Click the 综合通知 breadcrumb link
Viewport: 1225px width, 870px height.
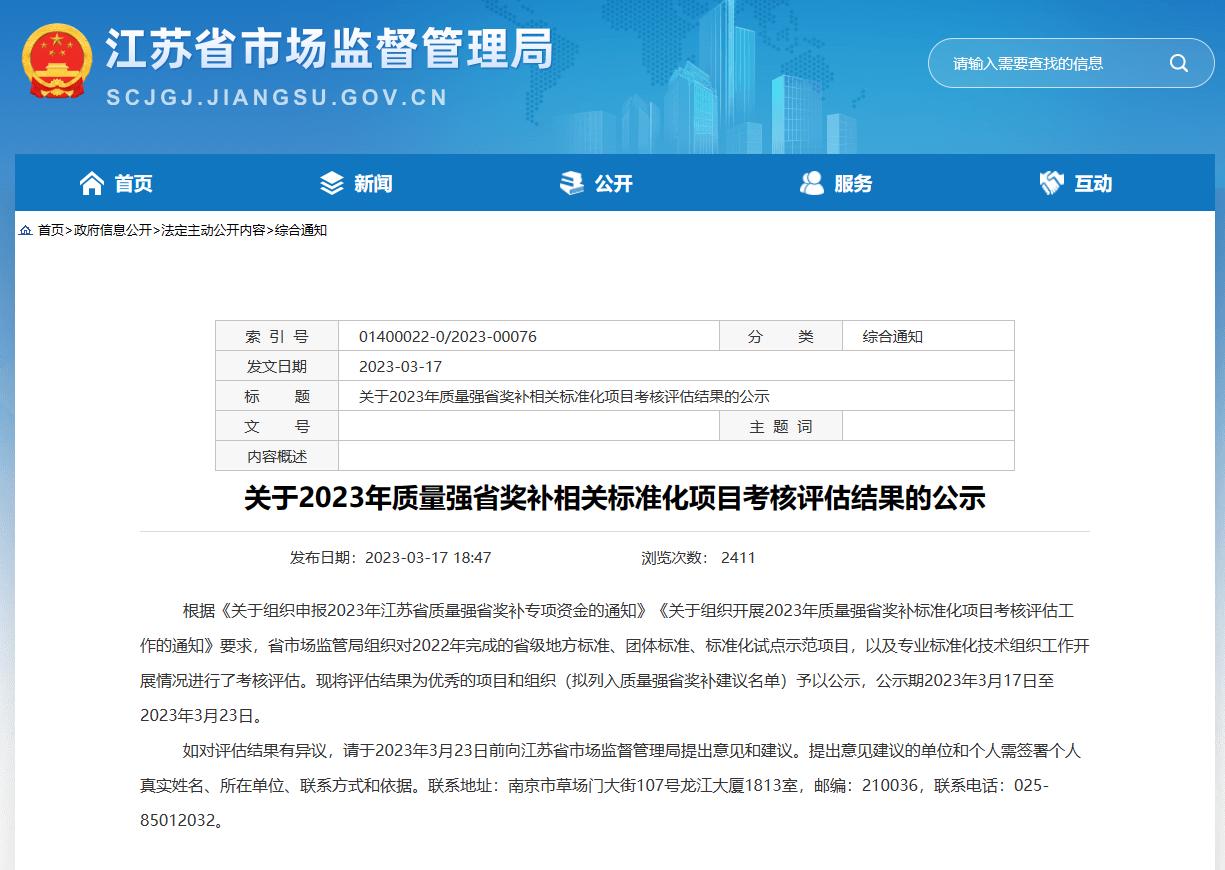(301, 230)
